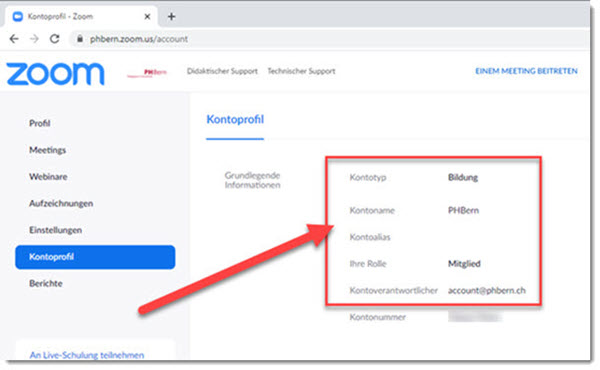This screenshot has height=370, width=600.
Task: Click the browser back arrow
Action: tap(14, 39)
